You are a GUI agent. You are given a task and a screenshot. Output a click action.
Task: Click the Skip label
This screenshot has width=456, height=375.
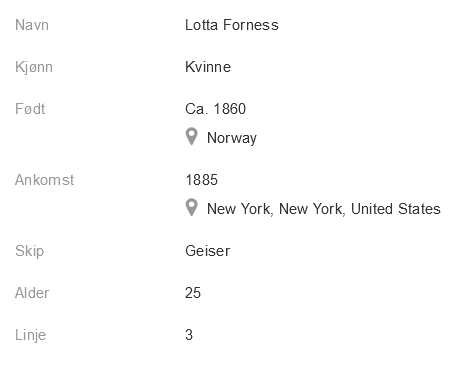tap(29, 251)
